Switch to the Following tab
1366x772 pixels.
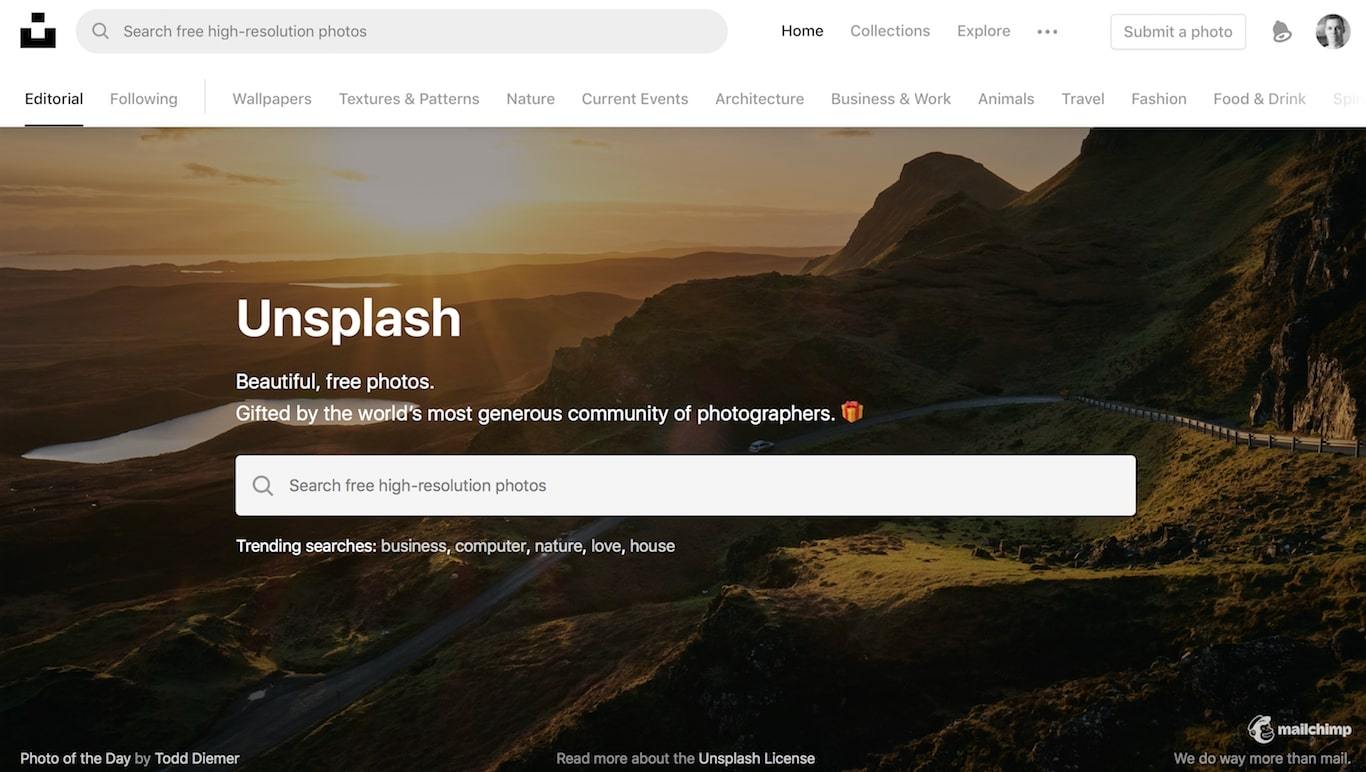point(143,99)
